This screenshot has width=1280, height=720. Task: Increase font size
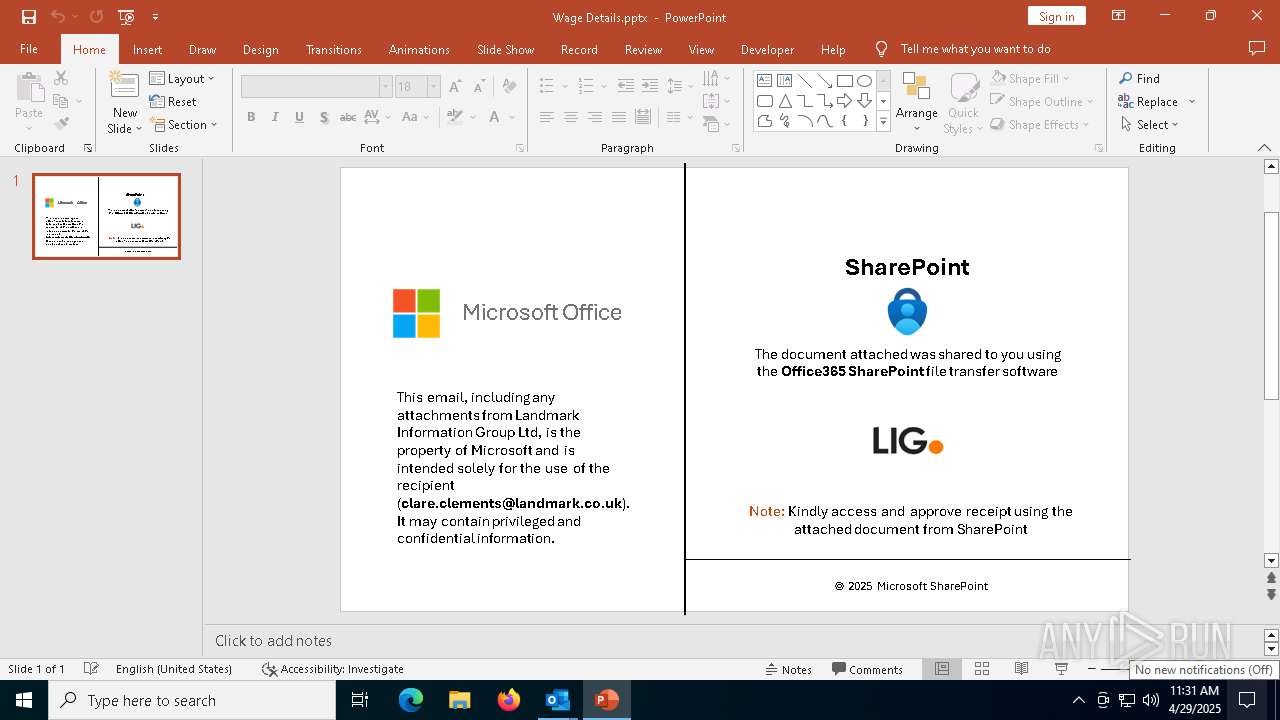pos(455,86)
